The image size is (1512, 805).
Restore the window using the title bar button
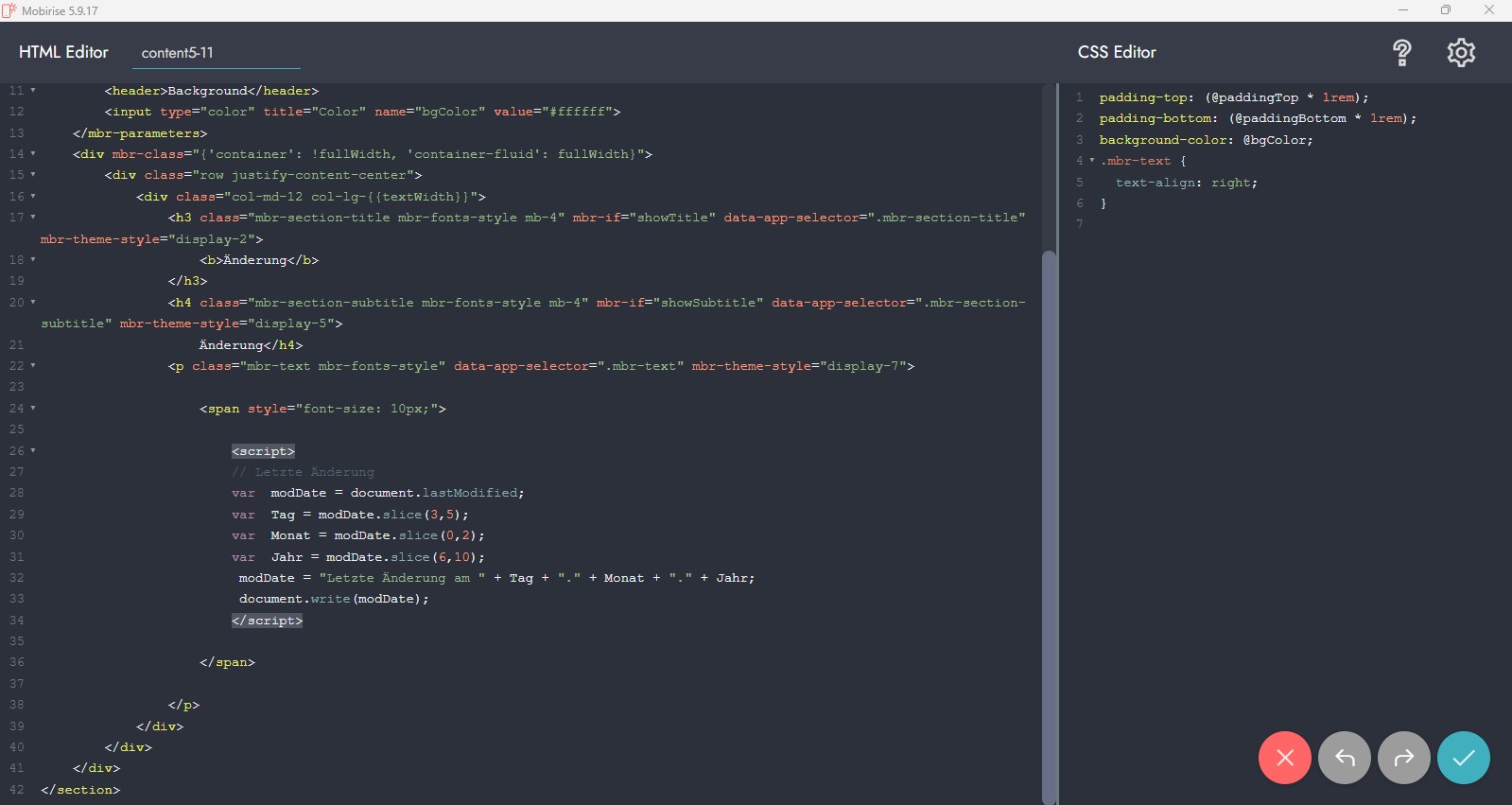click(x=1445, y=10)
